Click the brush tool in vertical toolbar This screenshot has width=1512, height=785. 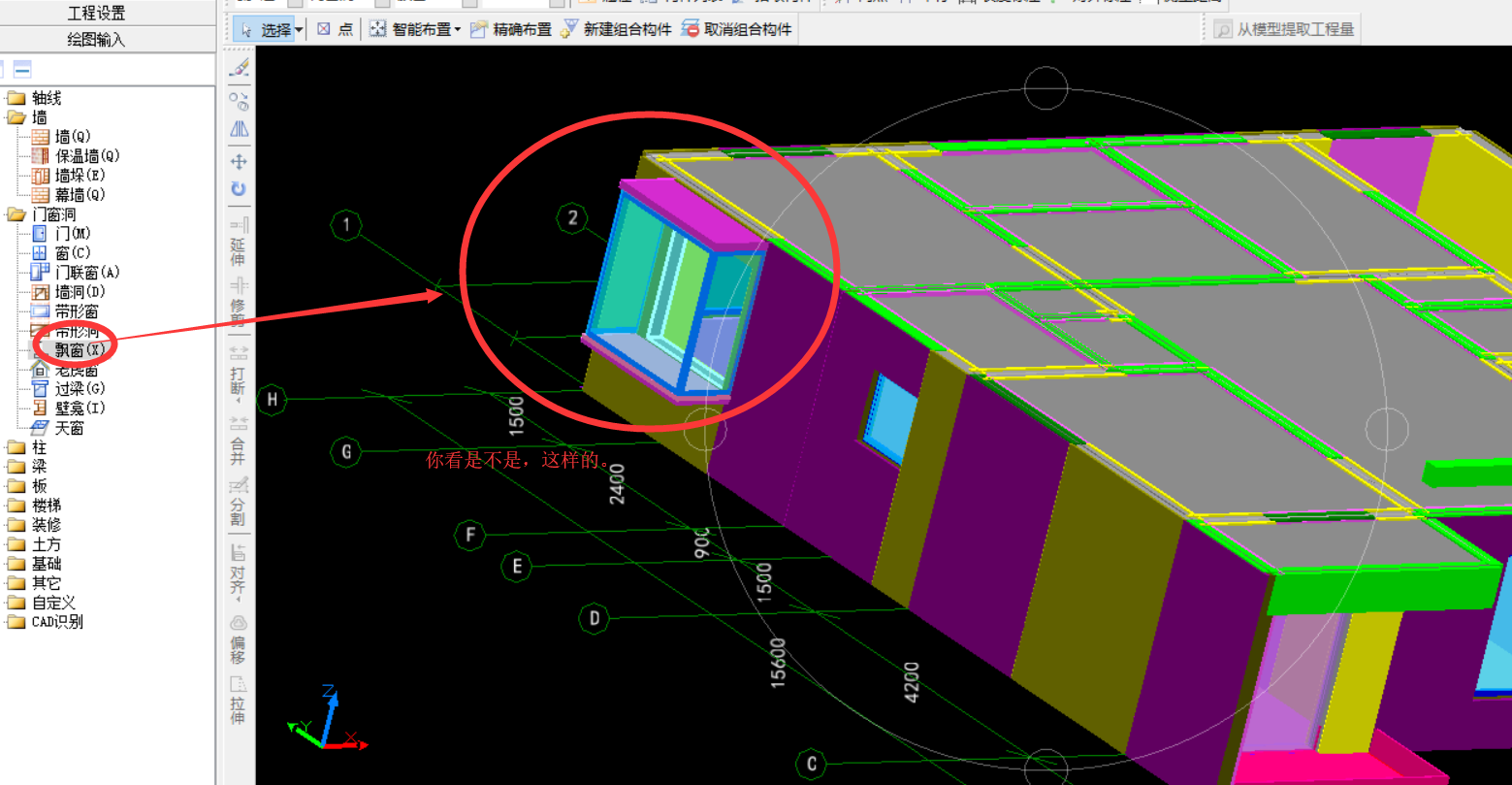(x=239, y=67)
